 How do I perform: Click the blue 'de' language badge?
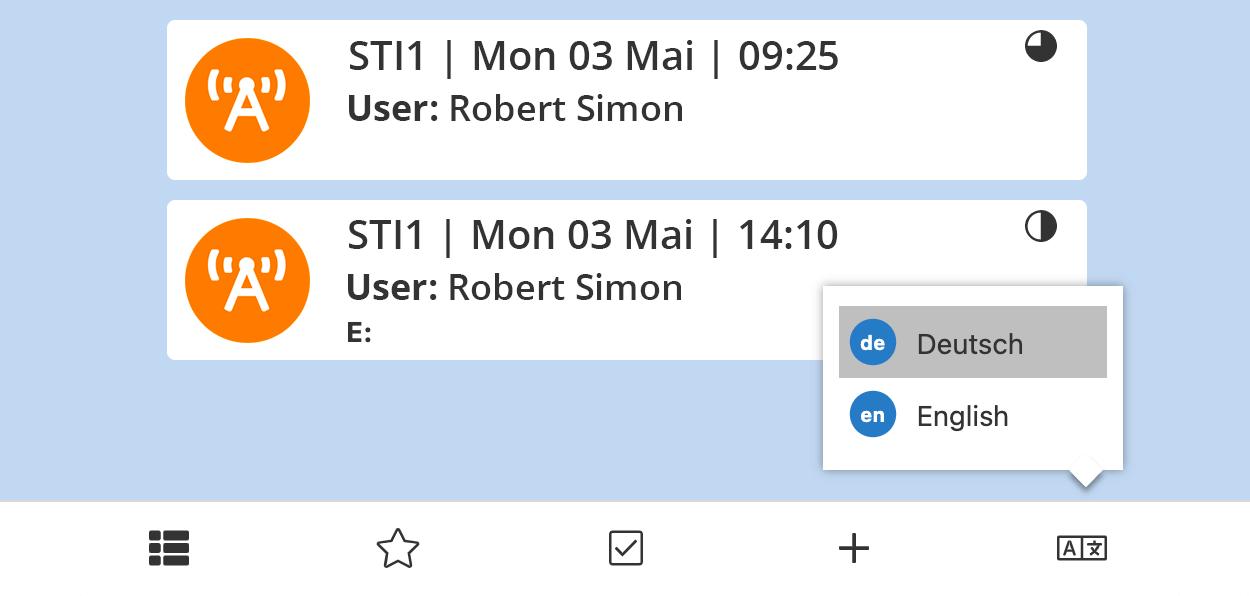point(873,343)
